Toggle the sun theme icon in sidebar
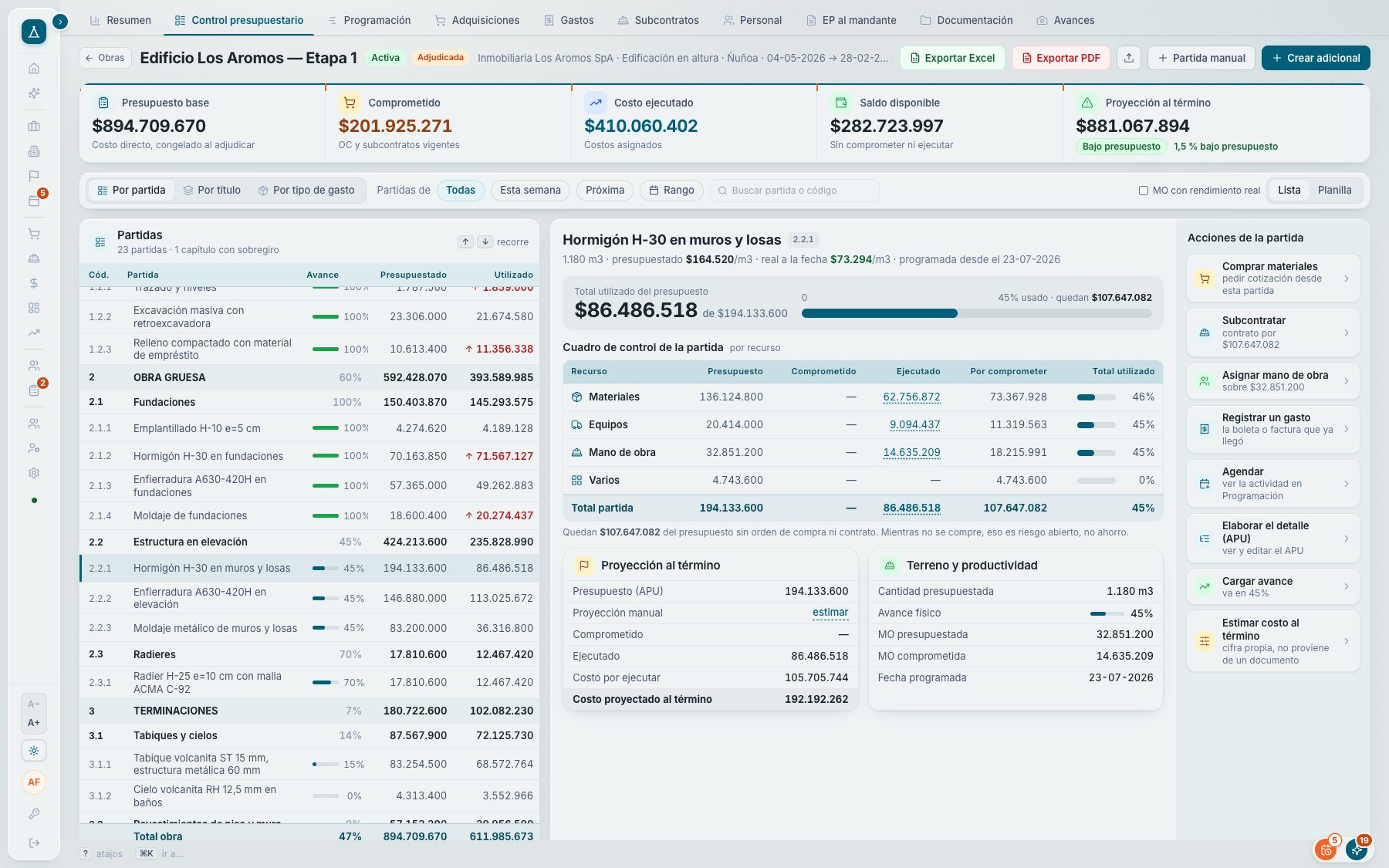This screenshot has width=1389, height=868. click(34, 751)
